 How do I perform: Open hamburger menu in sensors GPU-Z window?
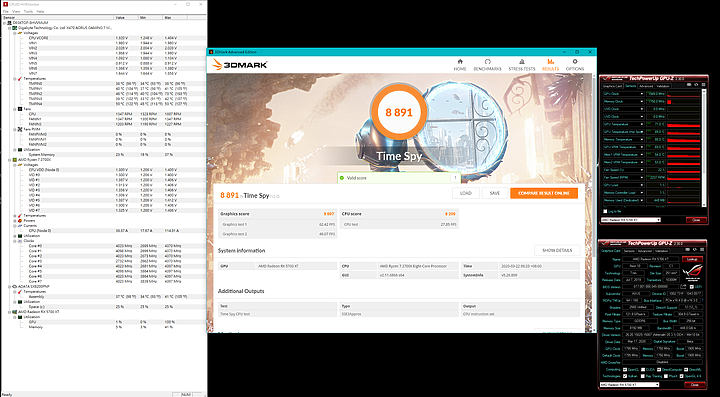(703, 84)
